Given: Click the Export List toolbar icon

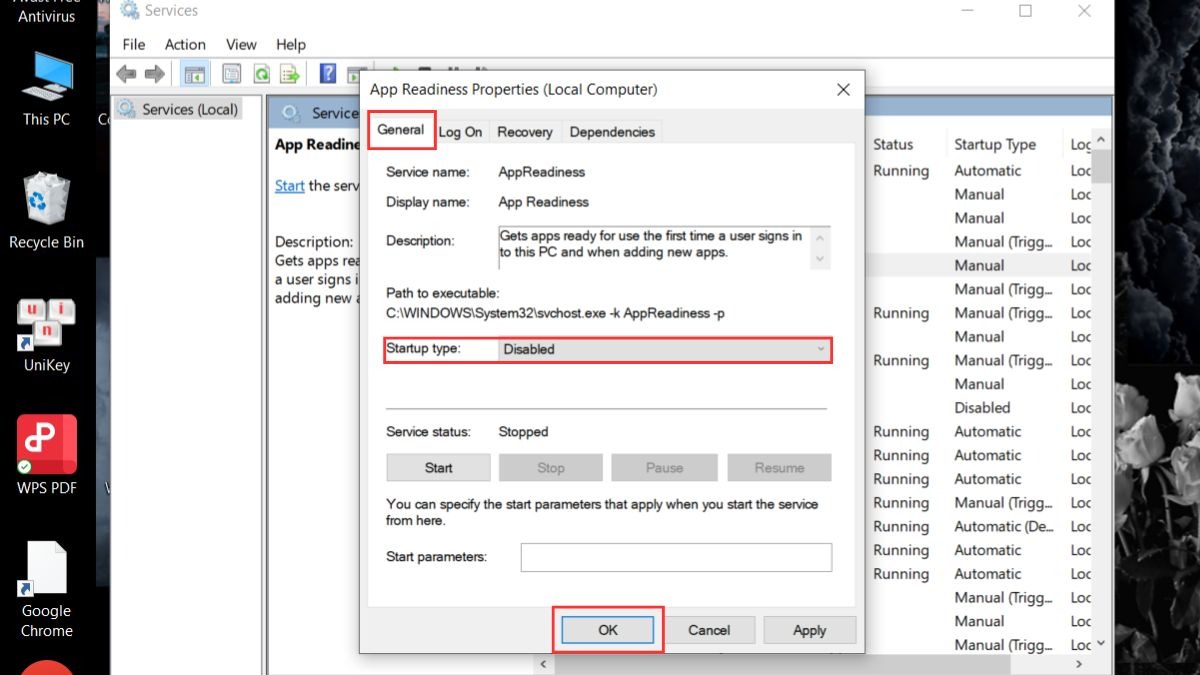Looking at the screenshot, I should click(x=290, y=74).
